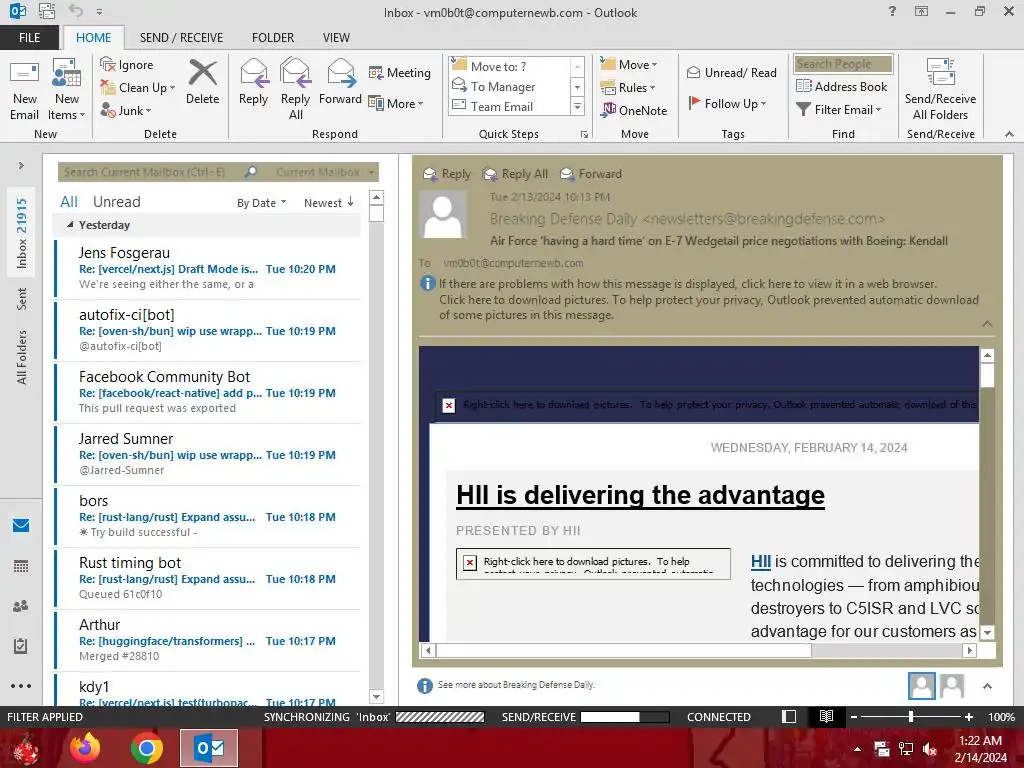Open the Clean Up dropdown
Screen dimensions: 1024x768
(138, 88)
